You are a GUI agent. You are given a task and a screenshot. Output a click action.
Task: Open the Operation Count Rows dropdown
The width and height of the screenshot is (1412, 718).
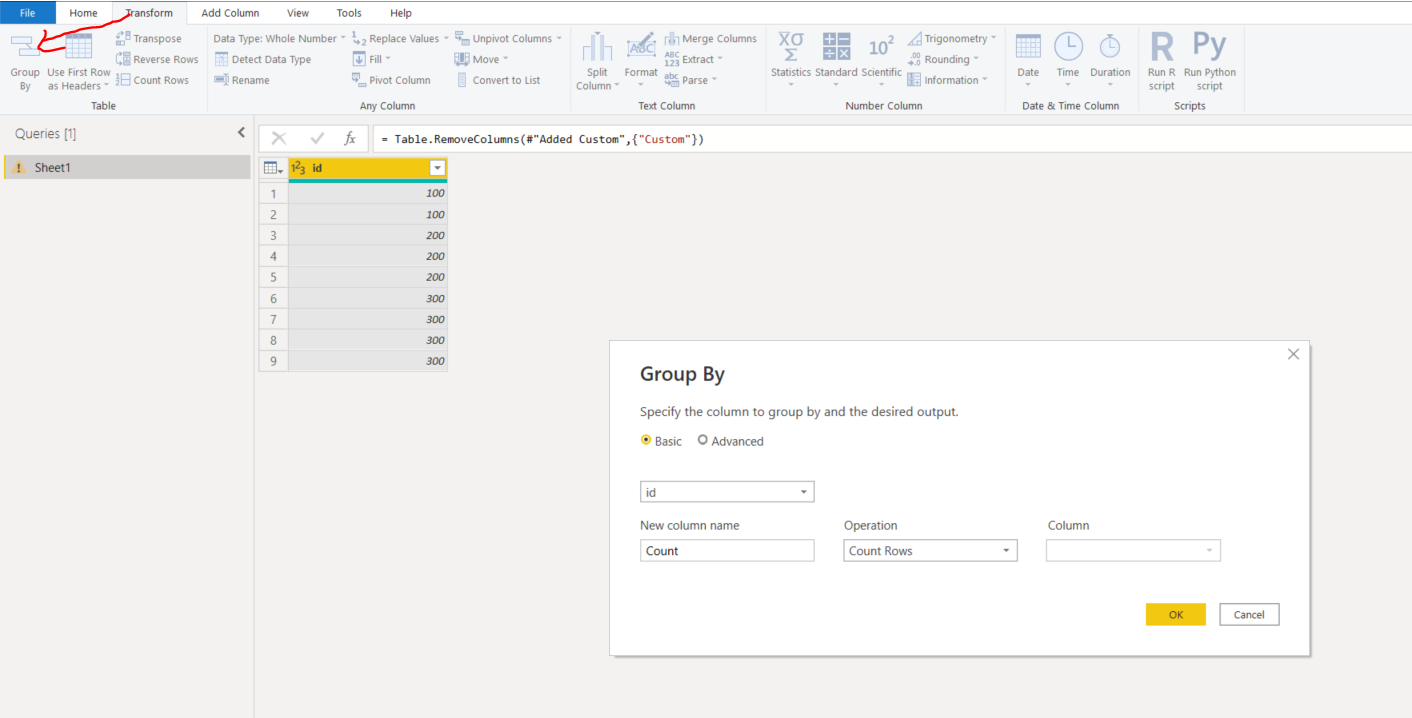click(930, 550)
